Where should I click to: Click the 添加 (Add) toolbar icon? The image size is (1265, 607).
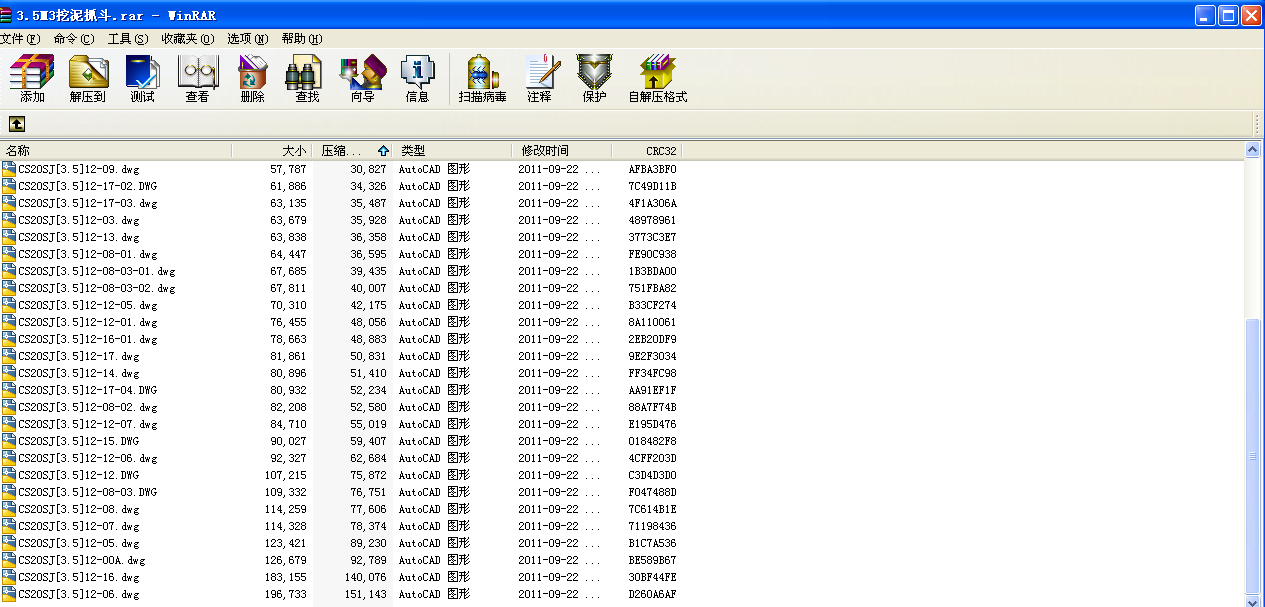point(32,79)
